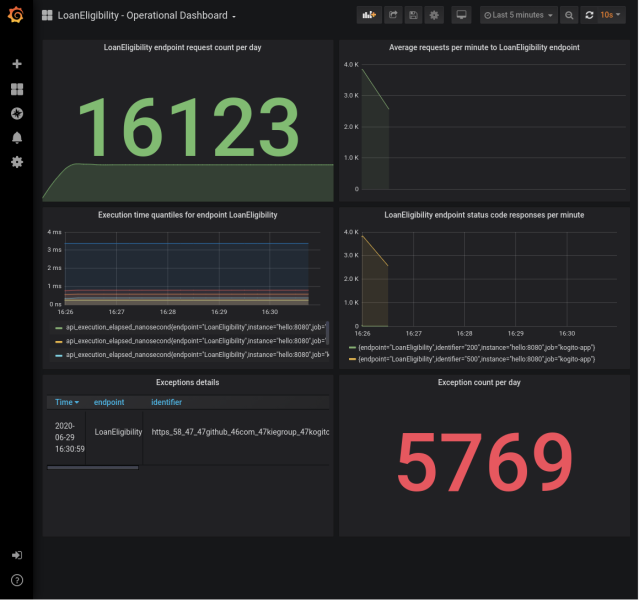Toggle the identifier="200" legend series
Screen dimensions: 639x600
476,348
